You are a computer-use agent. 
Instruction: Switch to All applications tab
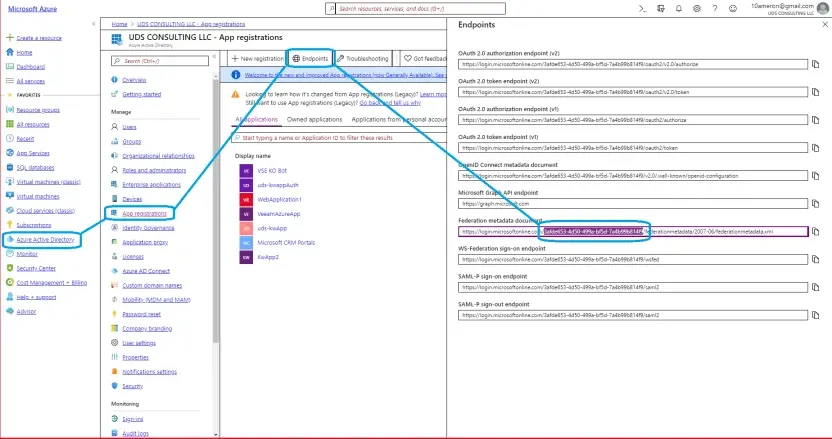[256, 119]
